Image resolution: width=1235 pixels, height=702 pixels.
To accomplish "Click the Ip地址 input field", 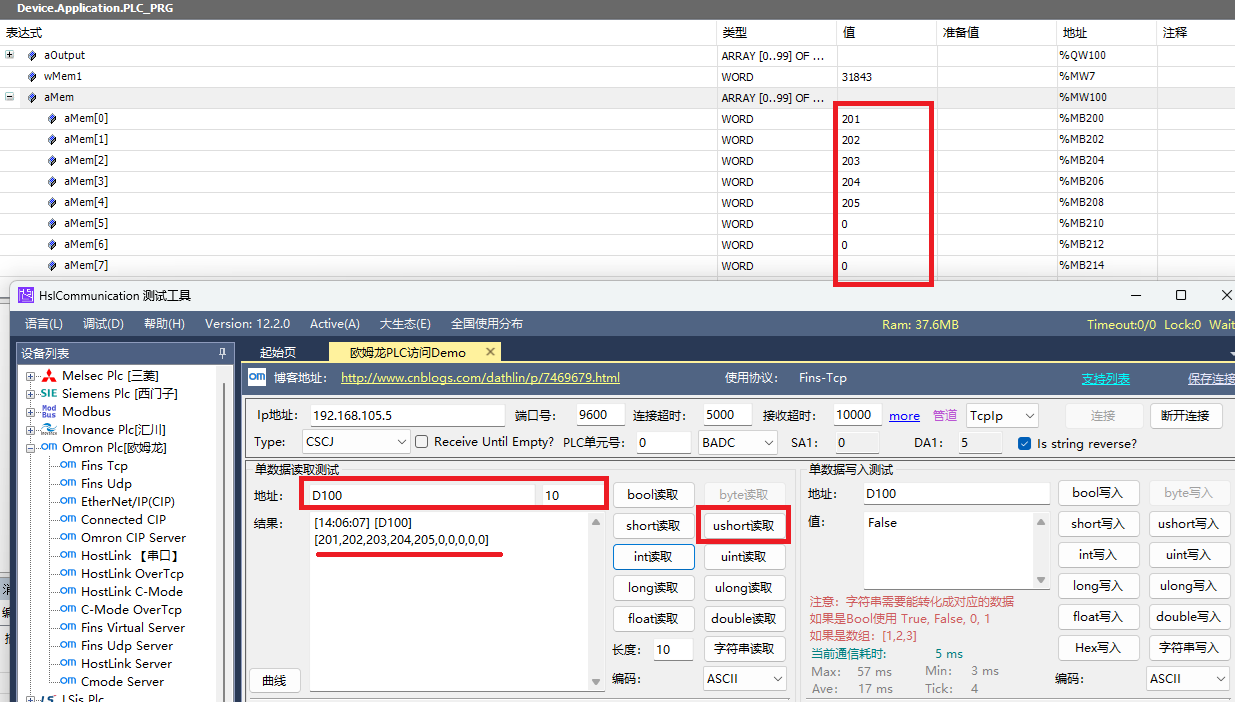I will 406,415.
